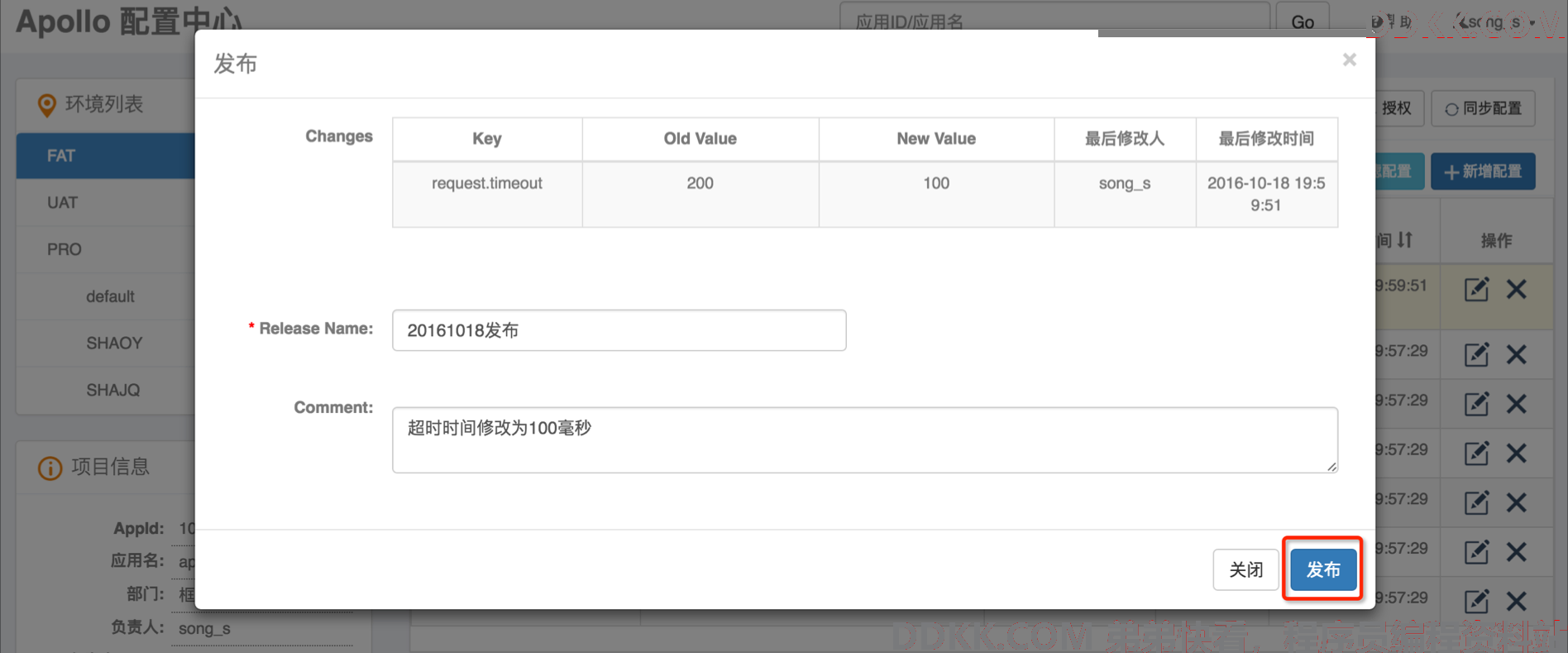1568x653 pixels.
Task: Click delete X in bottom config row
Action: pyautogui.click(x=1516, y=601)
